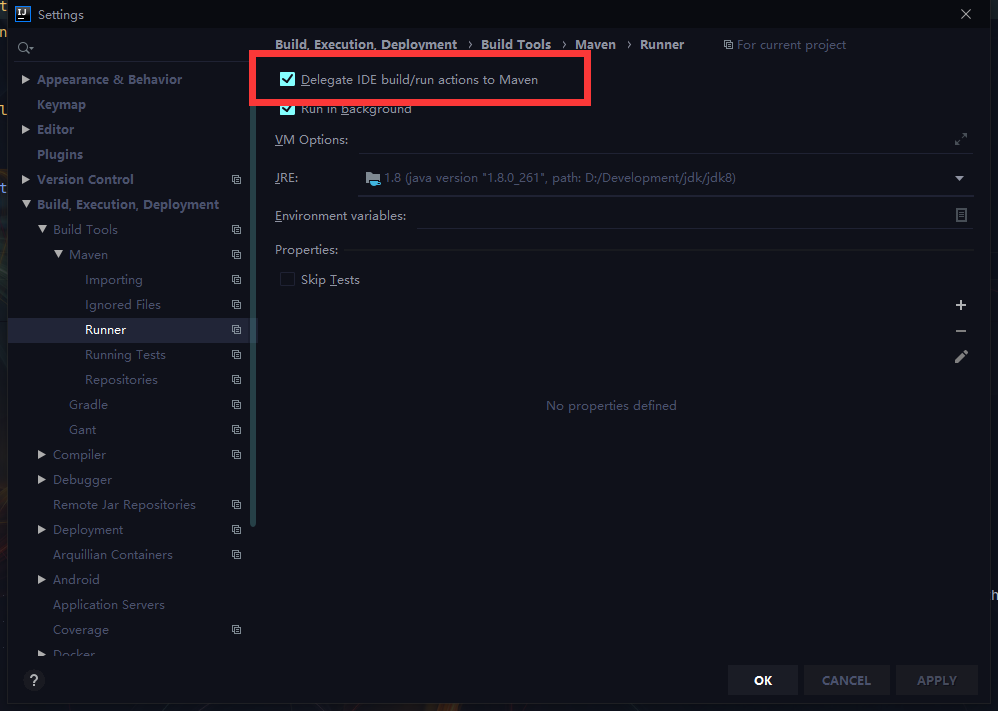Apply the current settings
The image size is (998, 711).
(x=936, y=680)
